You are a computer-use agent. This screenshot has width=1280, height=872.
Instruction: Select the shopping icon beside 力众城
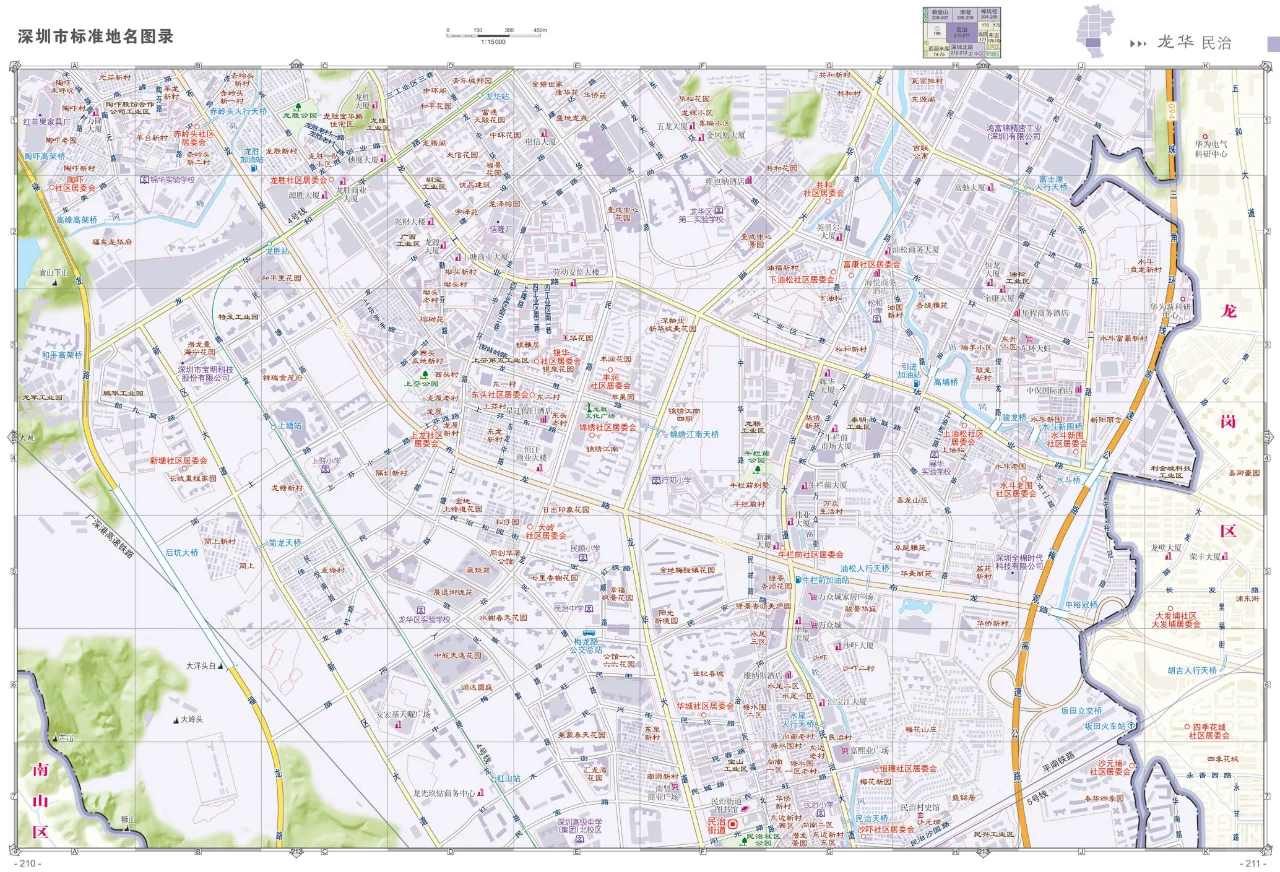click(x=814, y=625)
